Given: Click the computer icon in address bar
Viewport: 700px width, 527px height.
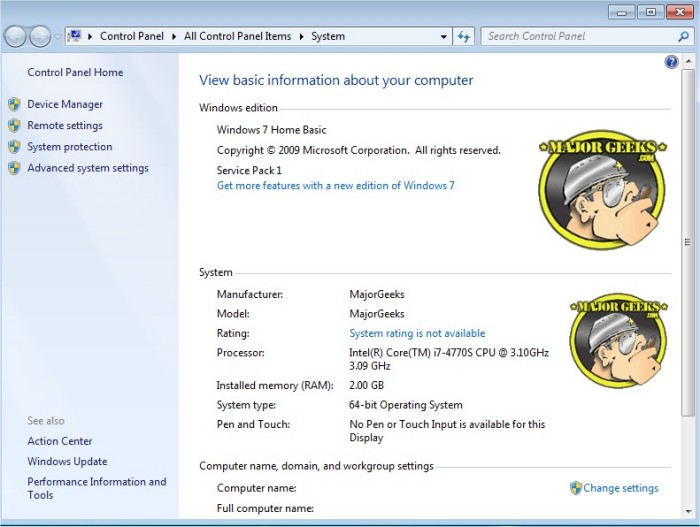Looking at the screenshot, I should pos(75,36).
